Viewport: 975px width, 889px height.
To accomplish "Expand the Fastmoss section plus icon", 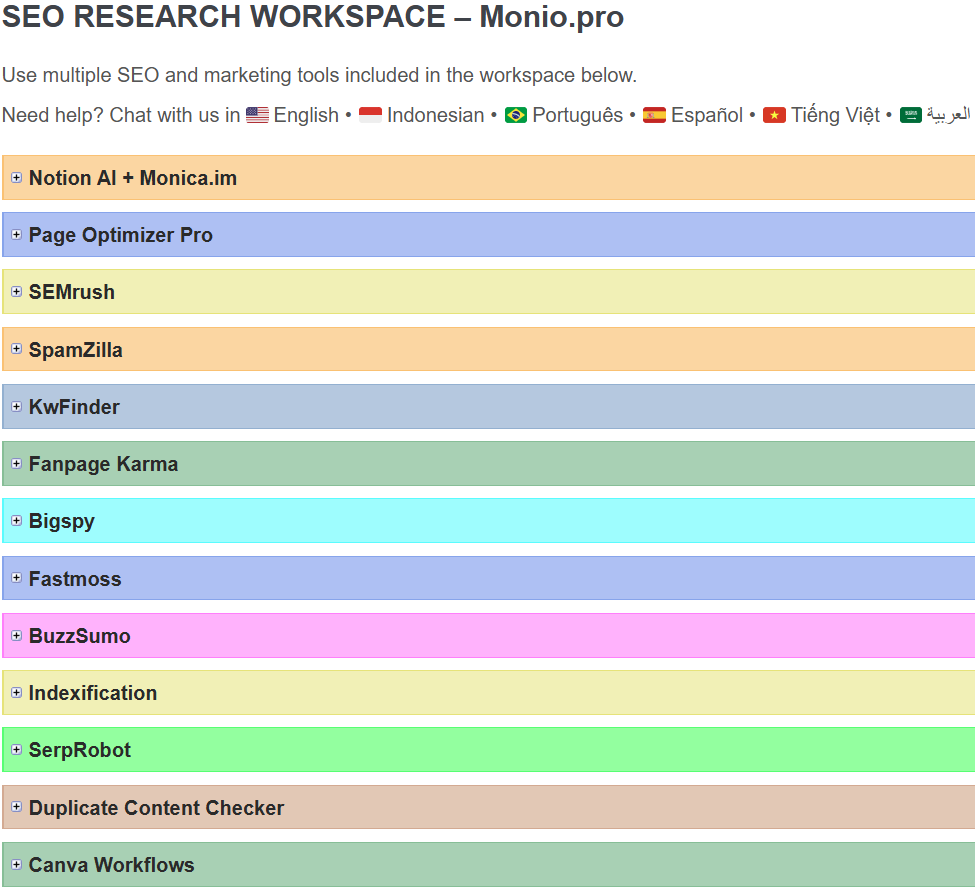I will coord(17,578).
